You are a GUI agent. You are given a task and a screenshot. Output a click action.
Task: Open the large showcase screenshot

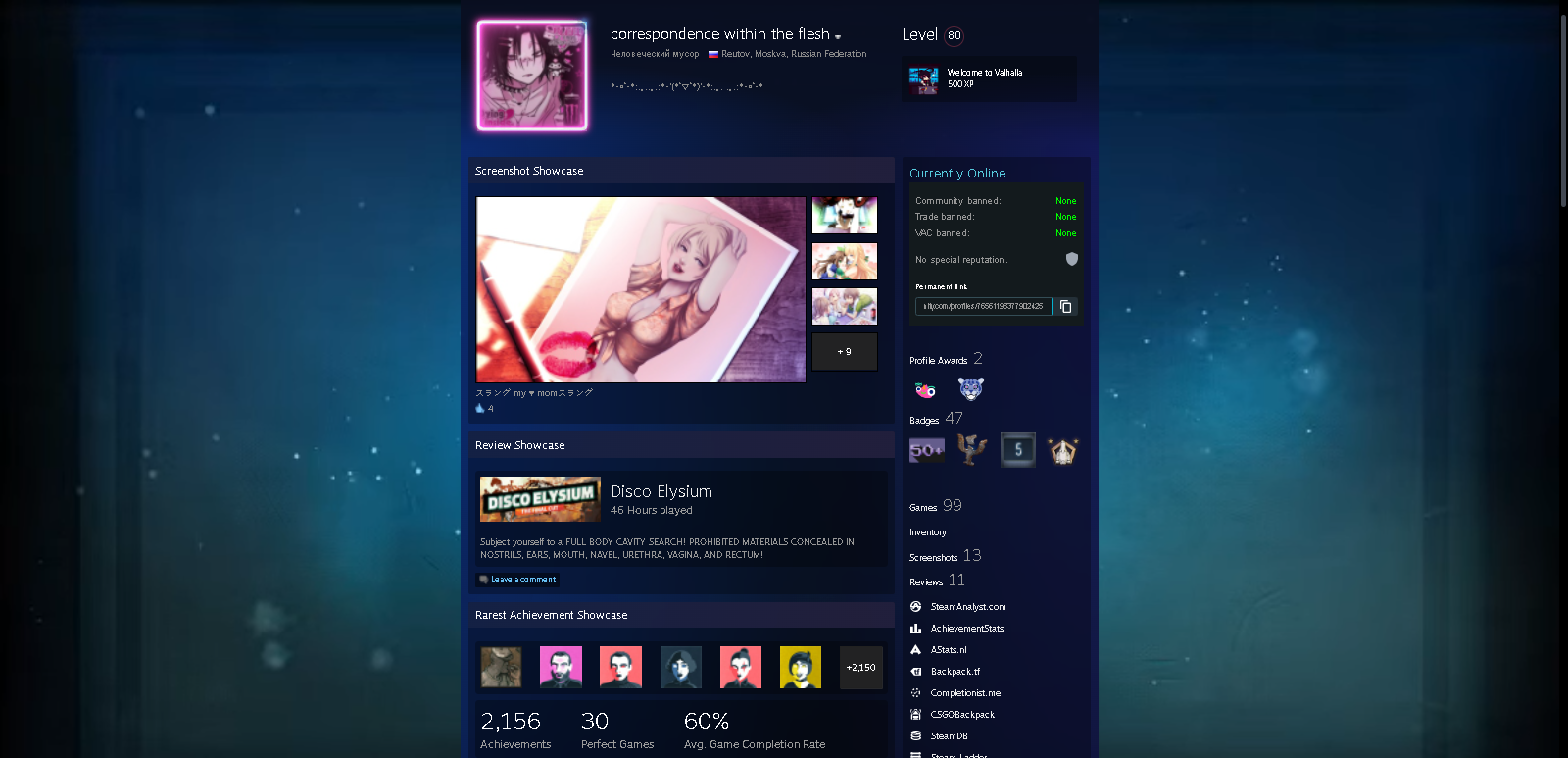point(641,289)
